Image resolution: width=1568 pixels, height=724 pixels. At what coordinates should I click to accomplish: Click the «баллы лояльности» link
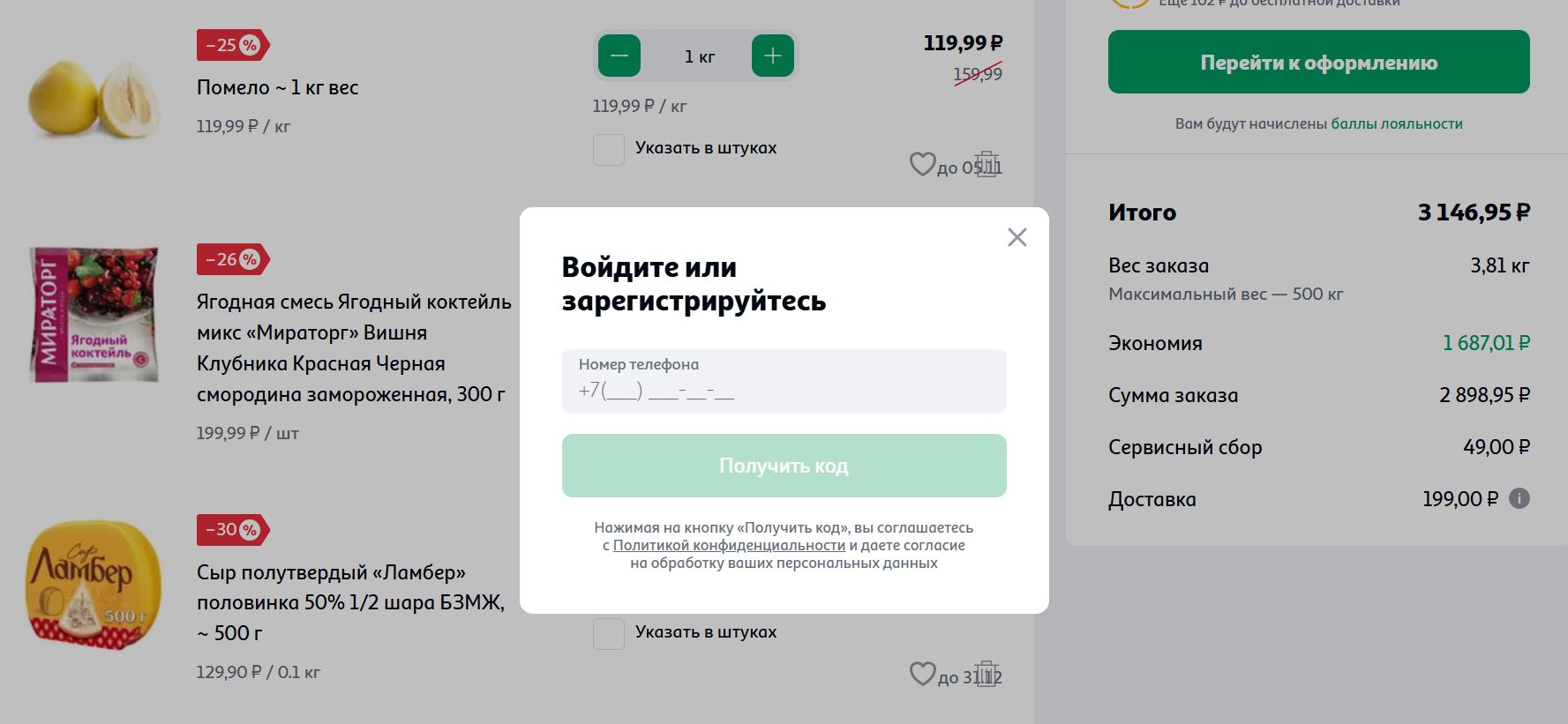[1398, 123]
